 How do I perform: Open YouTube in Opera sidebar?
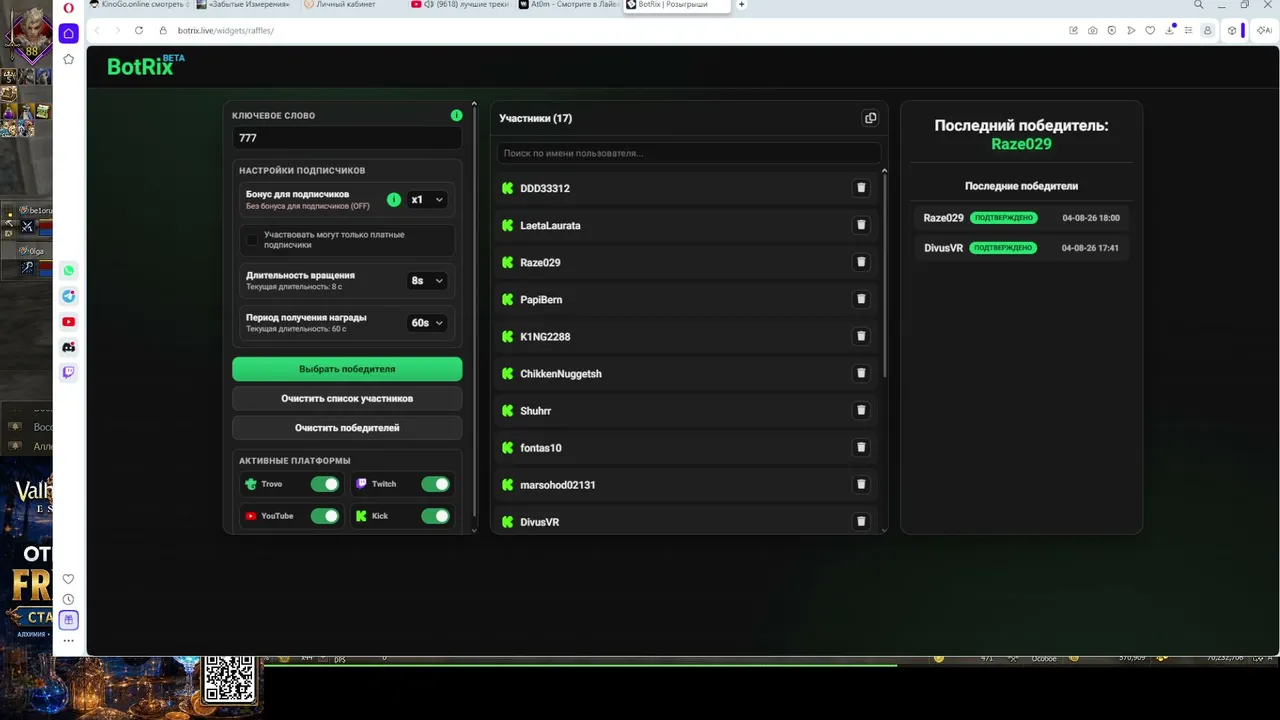coord(68,321)
